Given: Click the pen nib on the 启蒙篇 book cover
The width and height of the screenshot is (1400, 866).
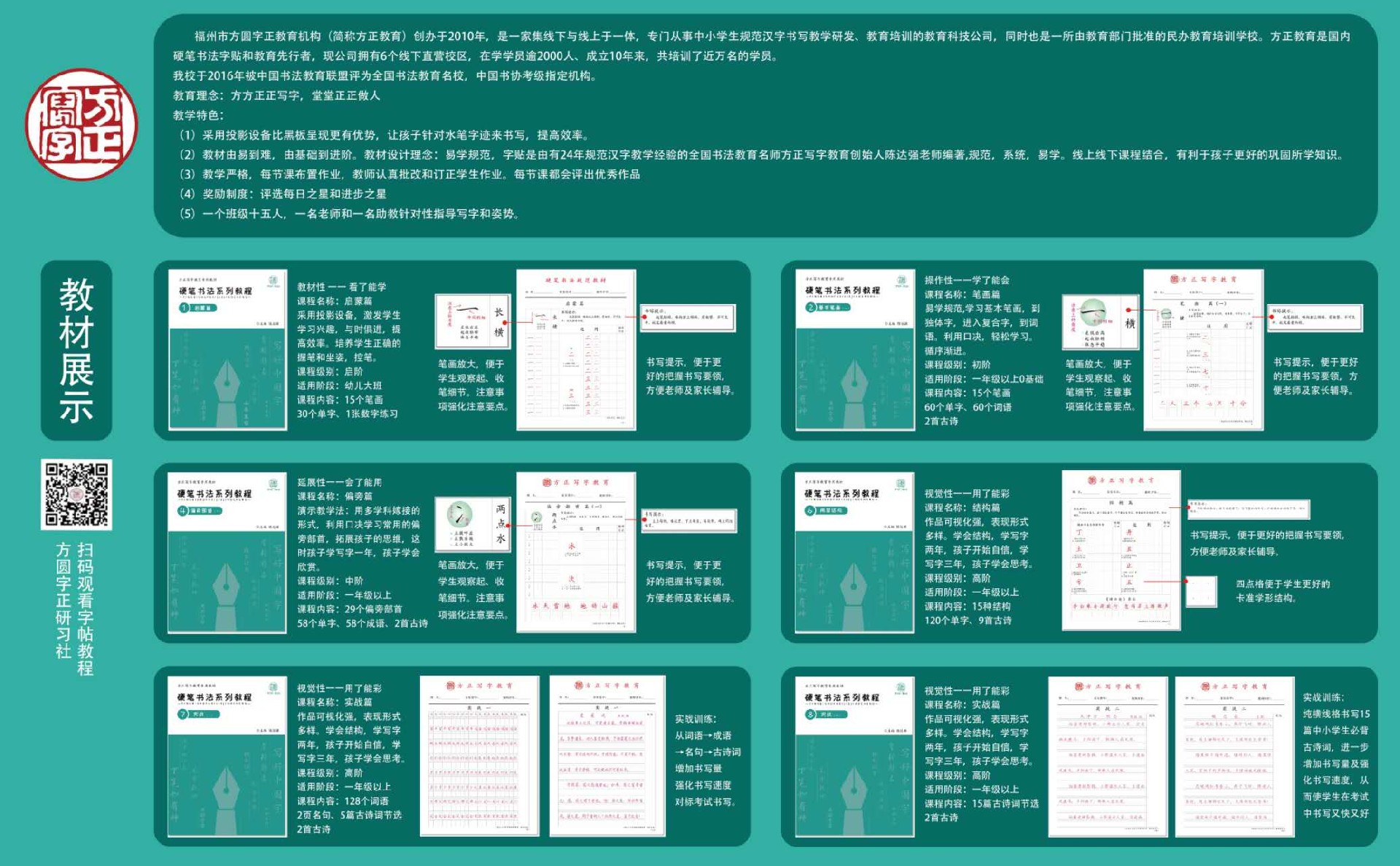Looking at the screenshot, I should (x=227, y=382).
